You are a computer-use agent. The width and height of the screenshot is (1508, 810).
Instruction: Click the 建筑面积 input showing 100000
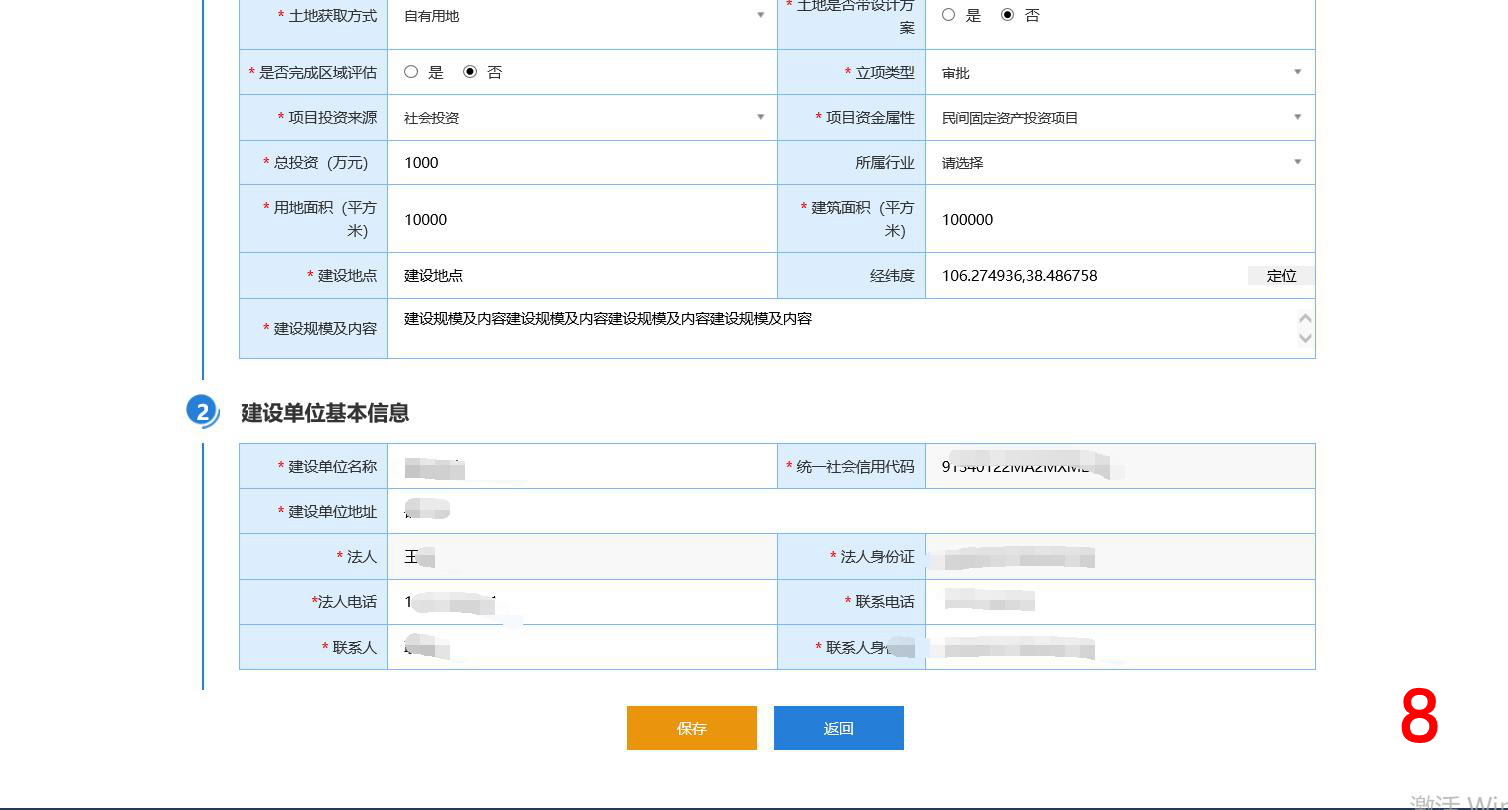(1120, 220)
